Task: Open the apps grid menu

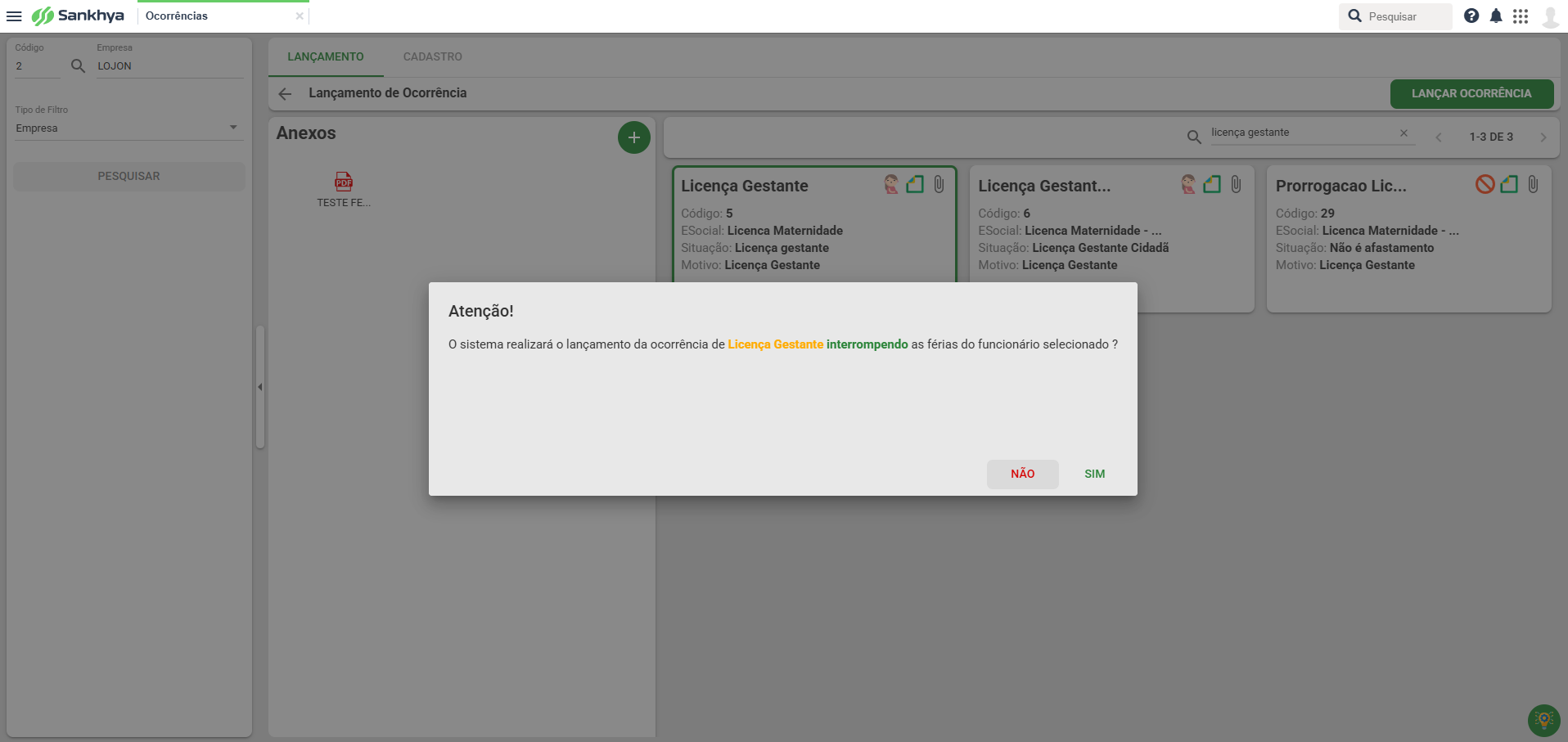Action: 1521,16
